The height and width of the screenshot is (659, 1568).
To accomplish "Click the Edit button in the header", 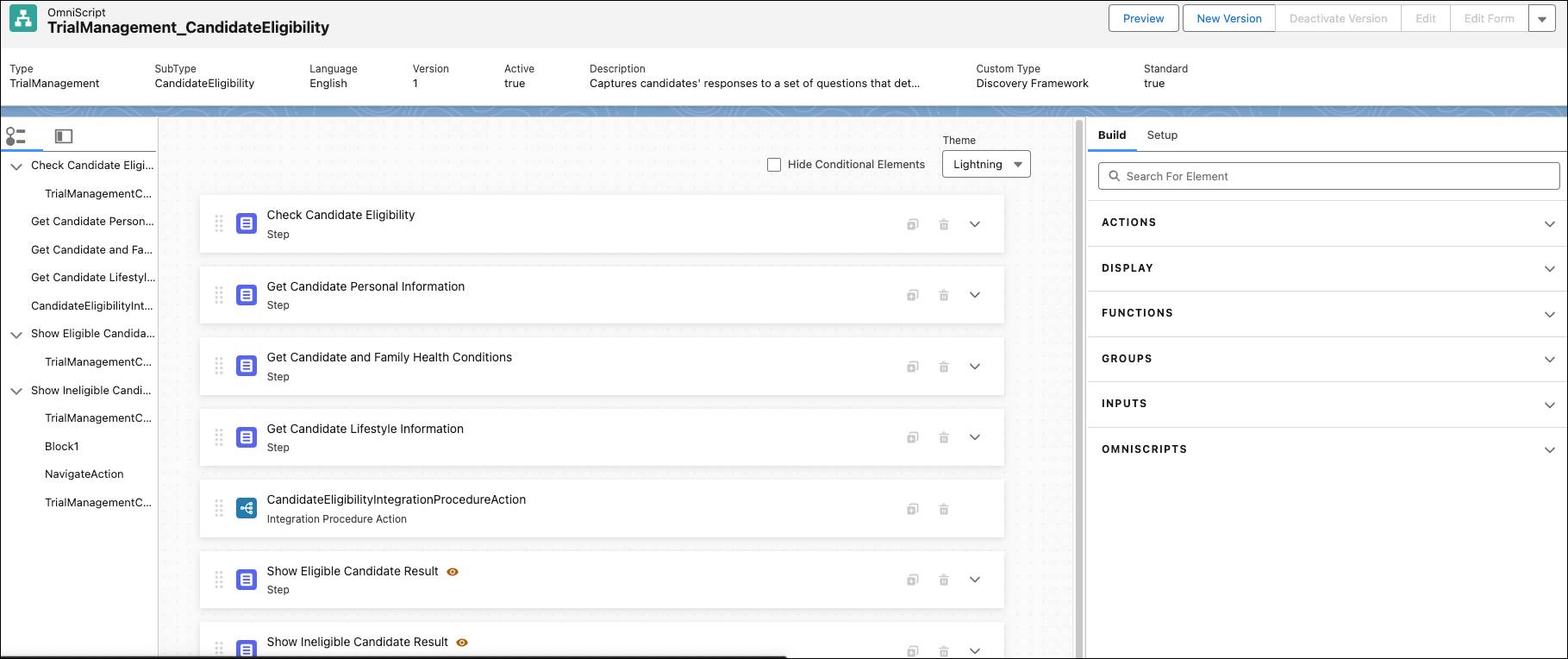I will click(x=1426, y=18).
